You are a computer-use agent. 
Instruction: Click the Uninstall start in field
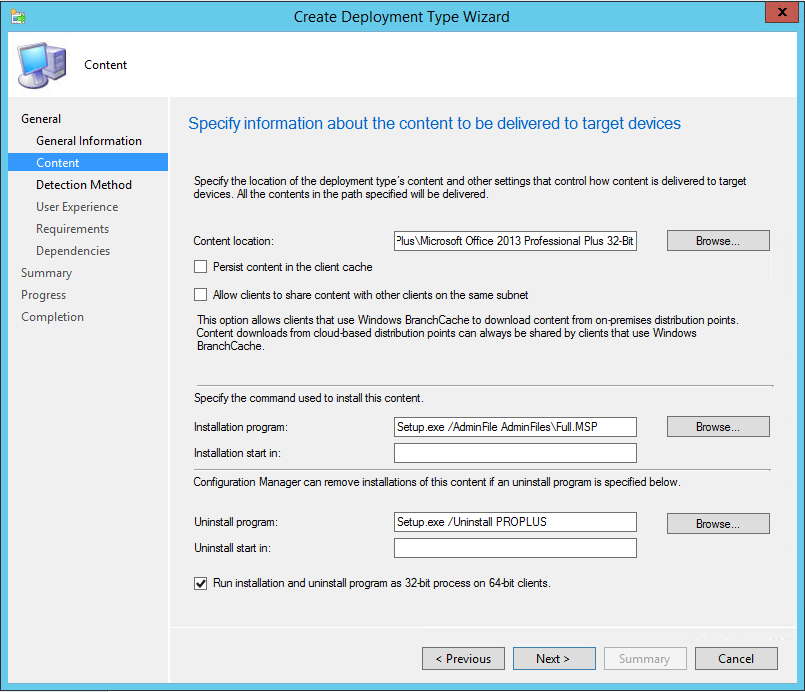click(x=515, y=548)
